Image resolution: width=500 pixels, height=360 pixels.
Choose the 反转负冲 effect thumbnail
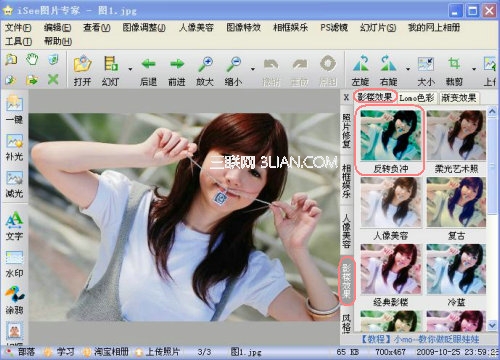pos(391,140)
